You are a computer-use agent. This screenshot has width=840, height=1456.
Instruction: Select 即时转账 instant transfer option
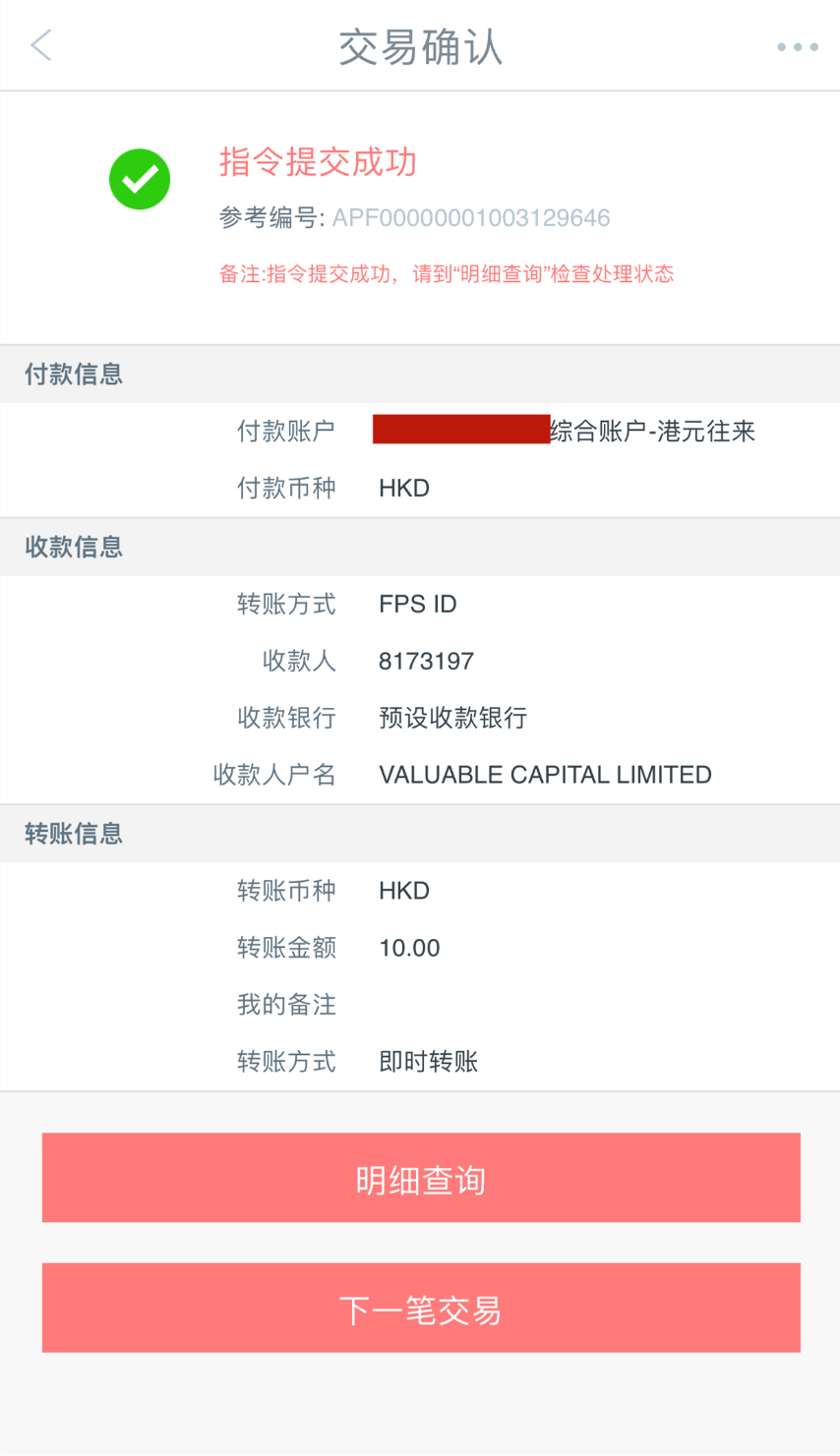(428, 1061)
